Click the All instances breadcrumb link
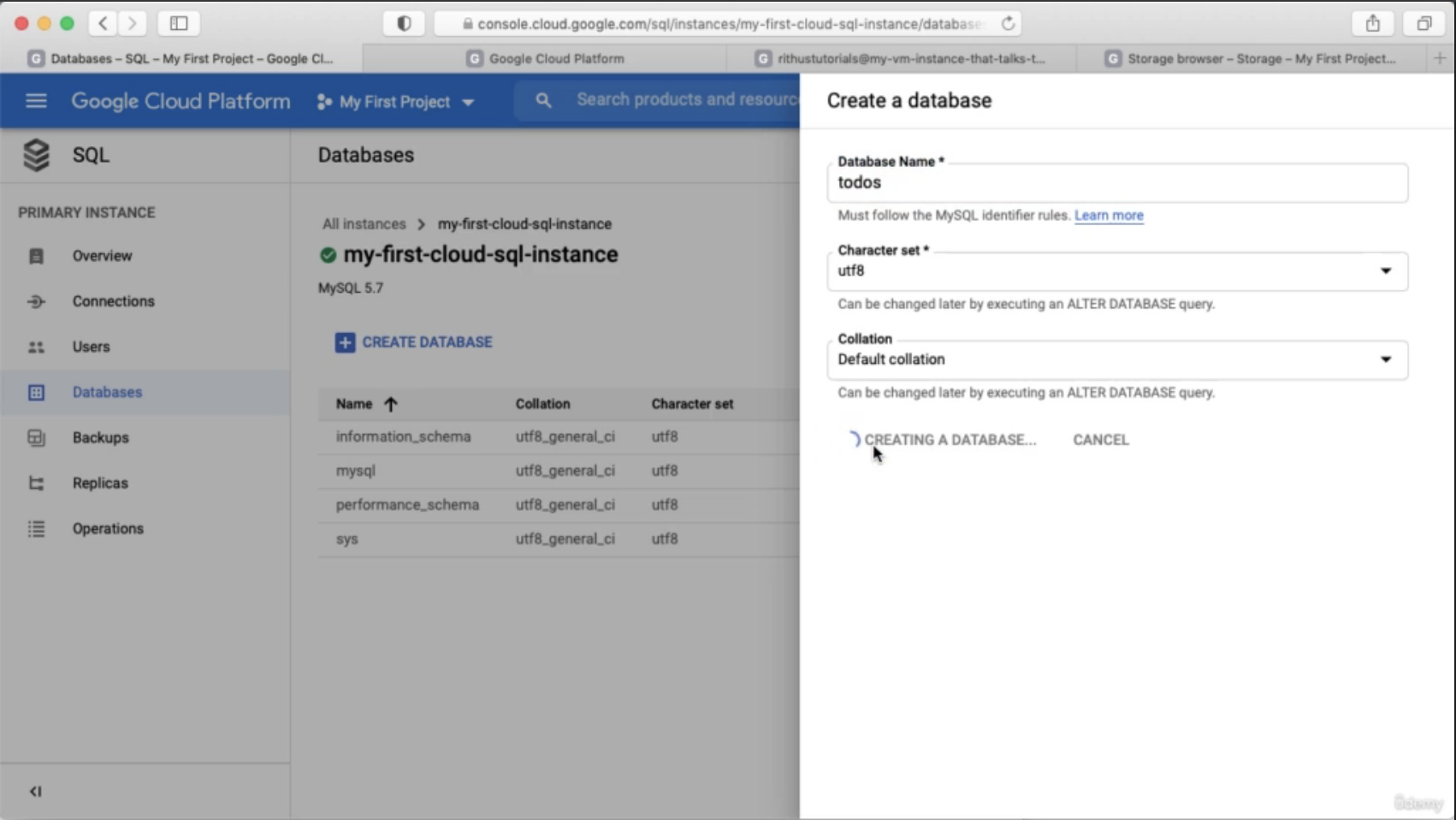1456x820 pixels. (364, 224)
